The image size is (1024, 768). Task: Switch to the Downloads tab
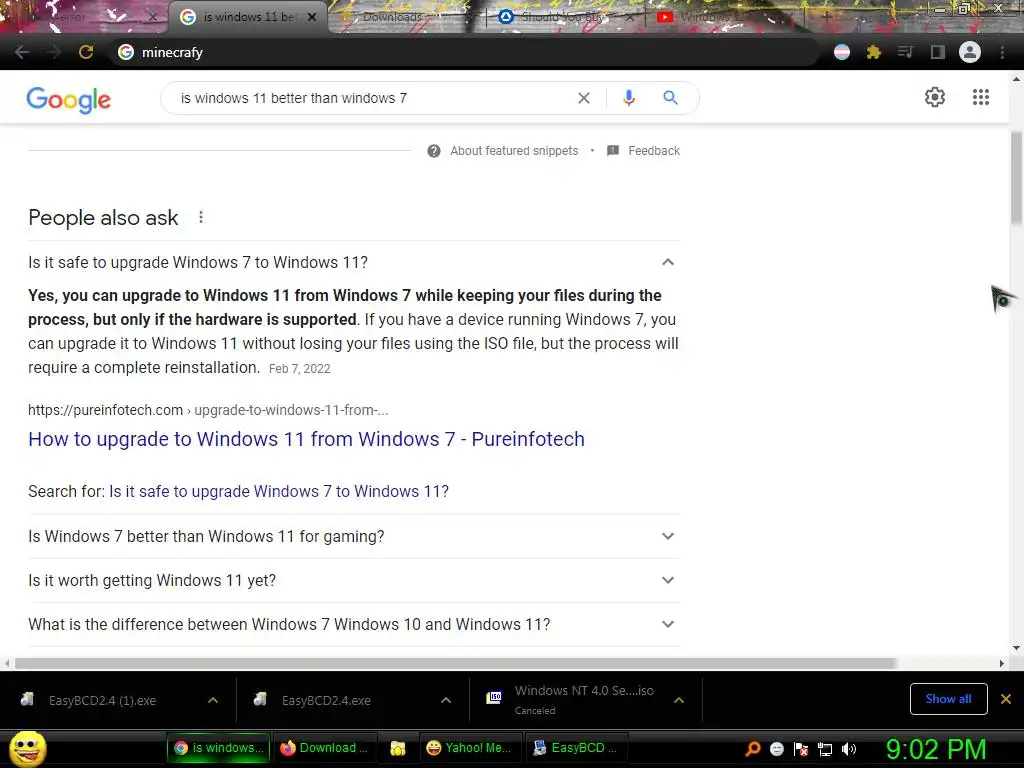pyautogui.click(x=405, y=17)
